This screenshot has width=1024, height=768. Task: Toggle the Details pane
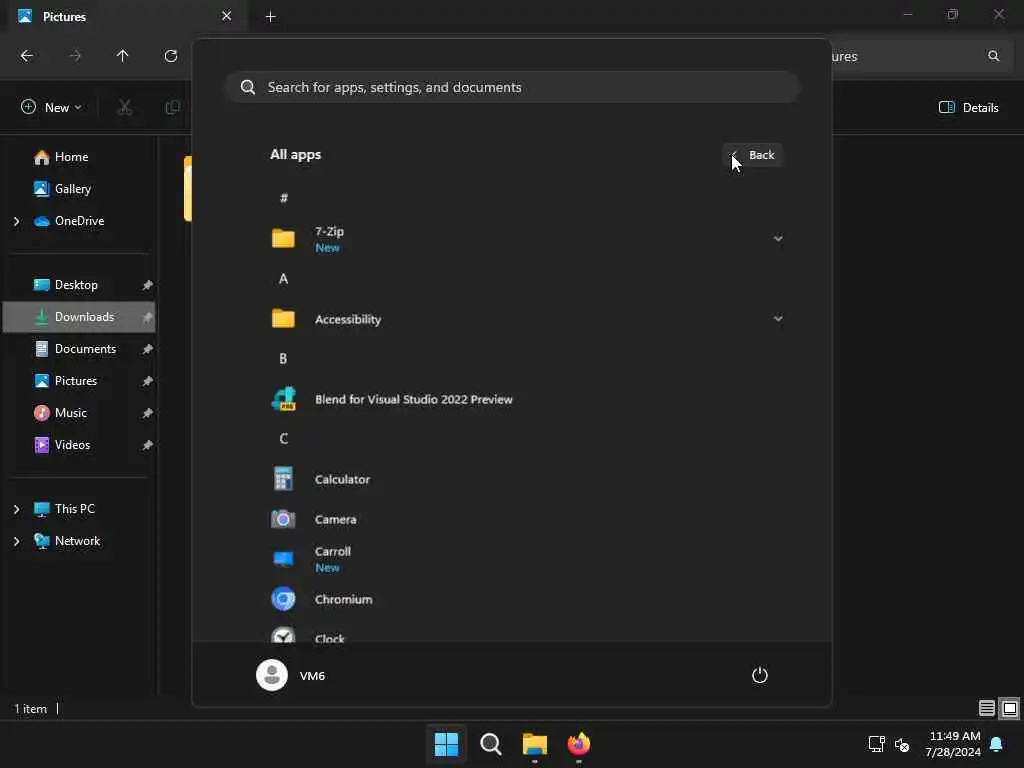968,107
